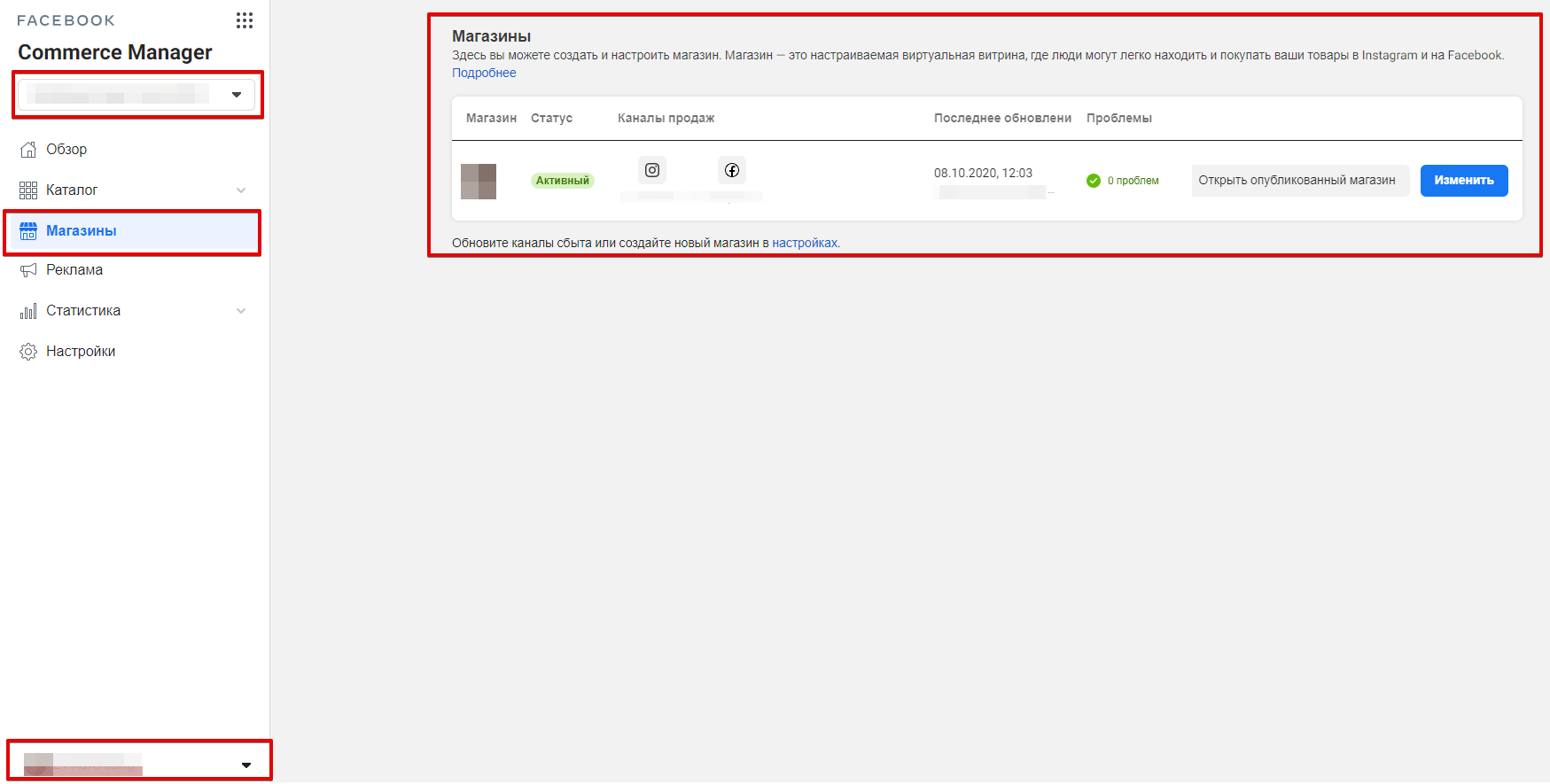Open the account selector dropdown at top
The image size is (1550, 784).
click(136, 95)
